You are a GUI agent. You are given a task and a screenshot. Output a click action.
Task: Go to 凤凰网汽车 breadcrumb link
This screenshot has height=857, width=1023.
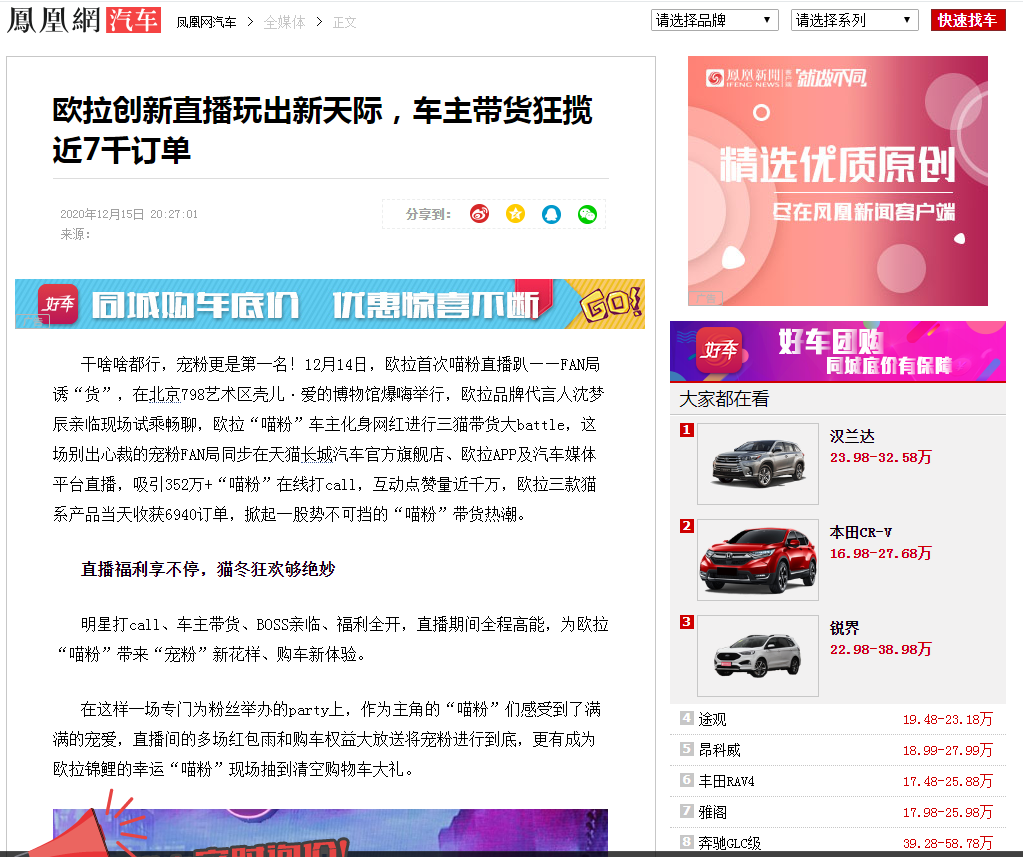[206, 22]
